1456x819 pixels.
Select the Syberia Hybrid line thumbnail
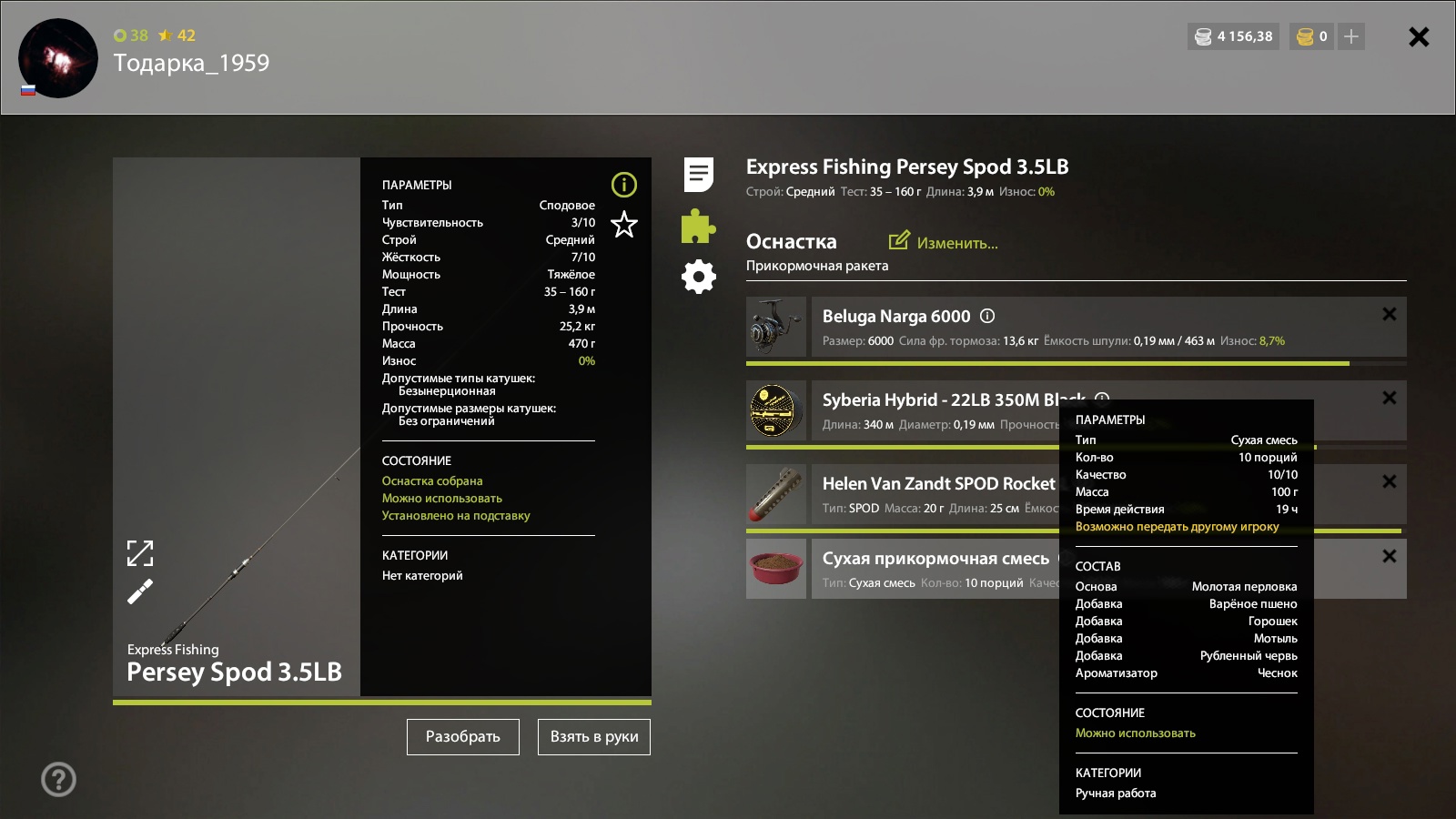point(776,410)
